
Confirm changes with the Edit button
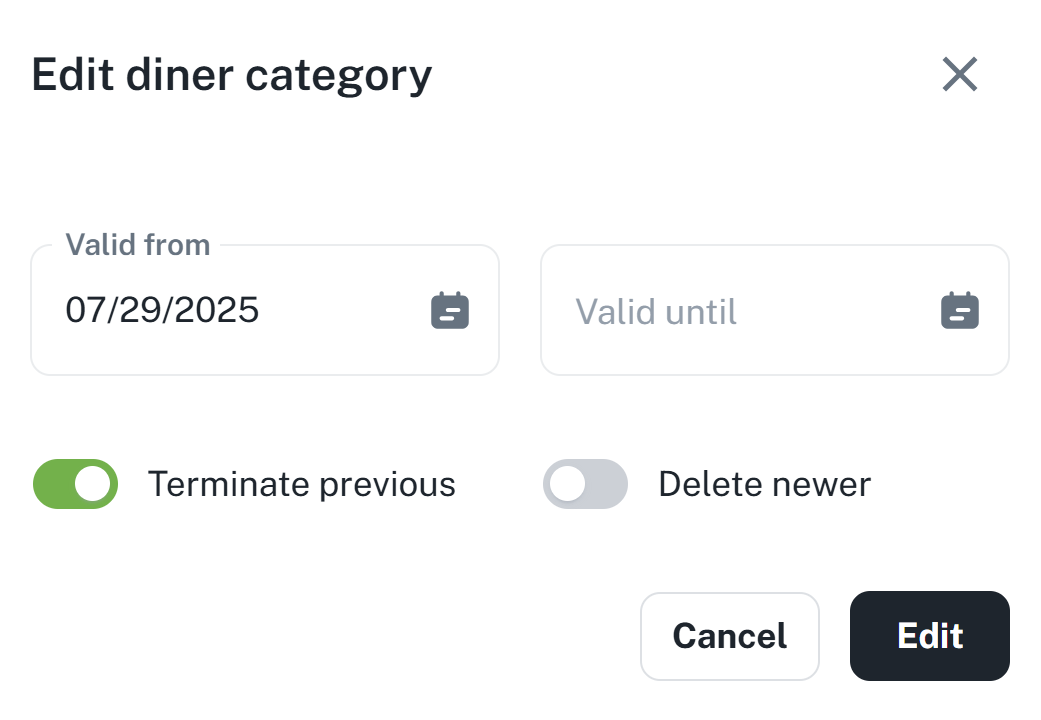pyautogui.click(x=930, y=636)
